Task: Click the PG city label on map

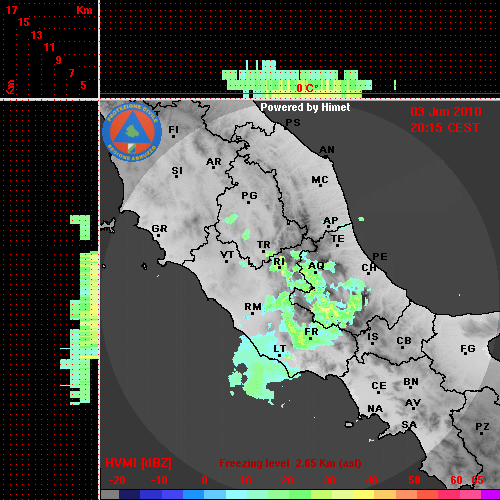Action: click(249, 195)
